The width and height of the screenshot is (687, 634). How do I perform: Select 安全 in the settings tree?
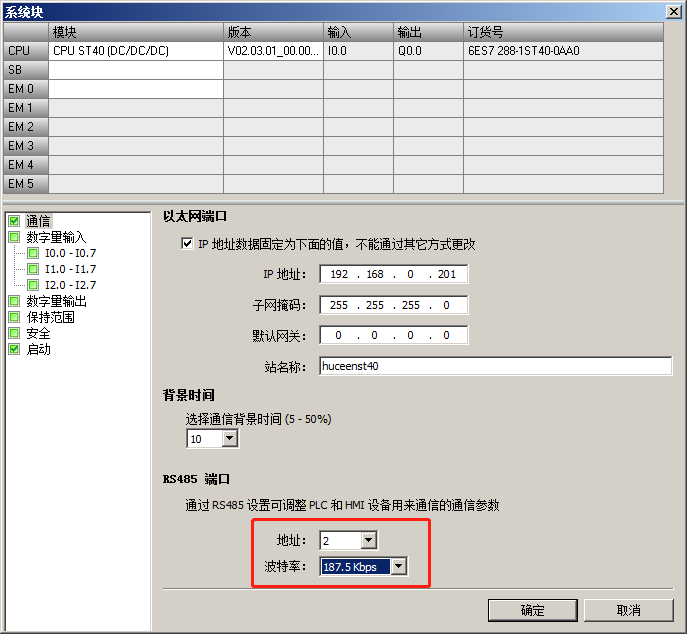tap(38, 333)
